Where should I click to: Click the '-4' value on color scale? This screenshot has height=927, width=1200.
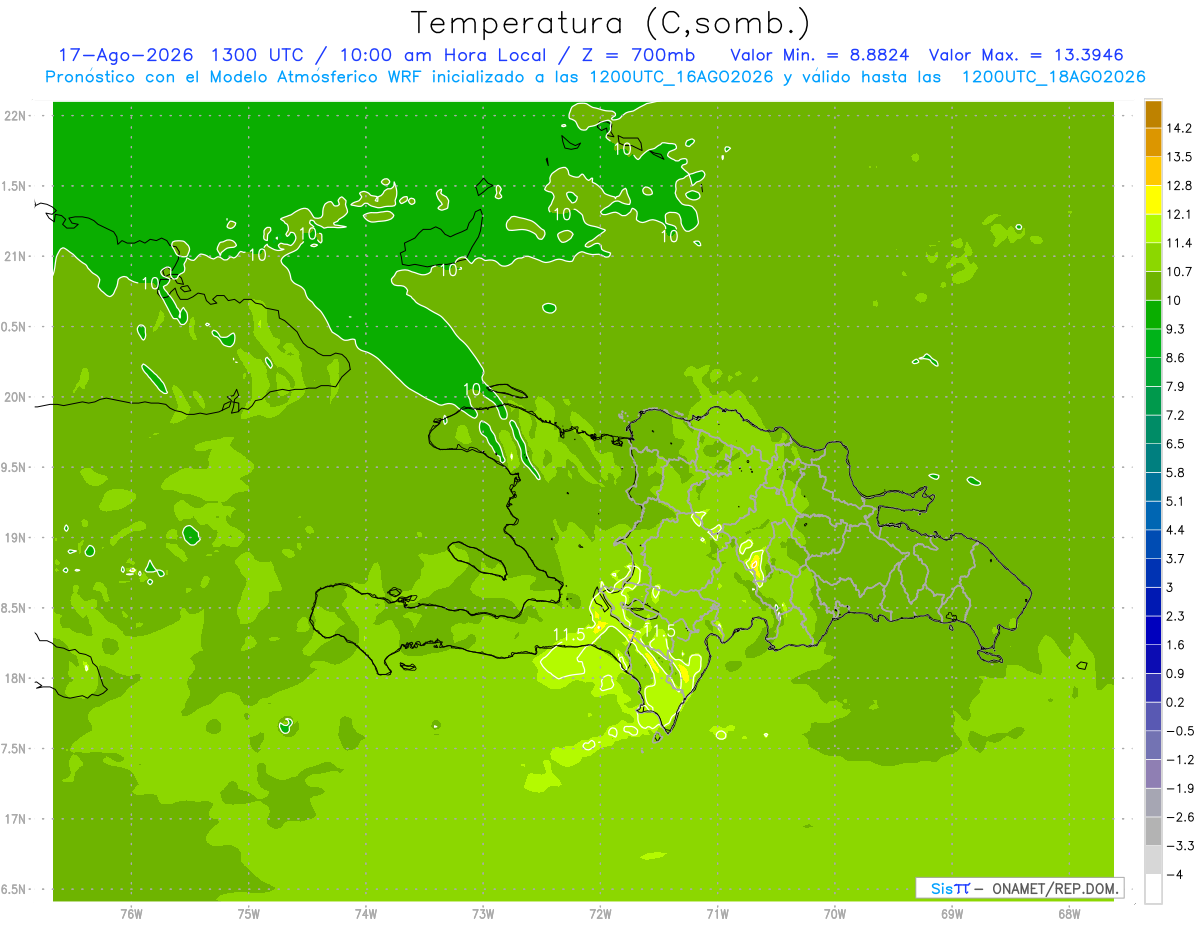click(1175, 875)
